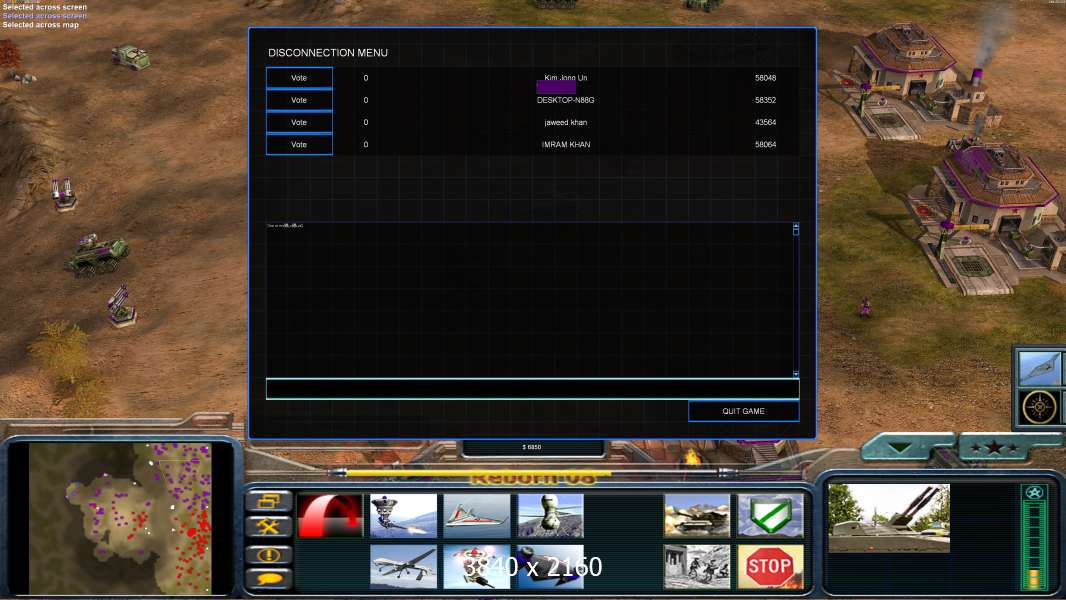Select the purple tank on the ground
The image size is (1066, 600).
[99, 255]
